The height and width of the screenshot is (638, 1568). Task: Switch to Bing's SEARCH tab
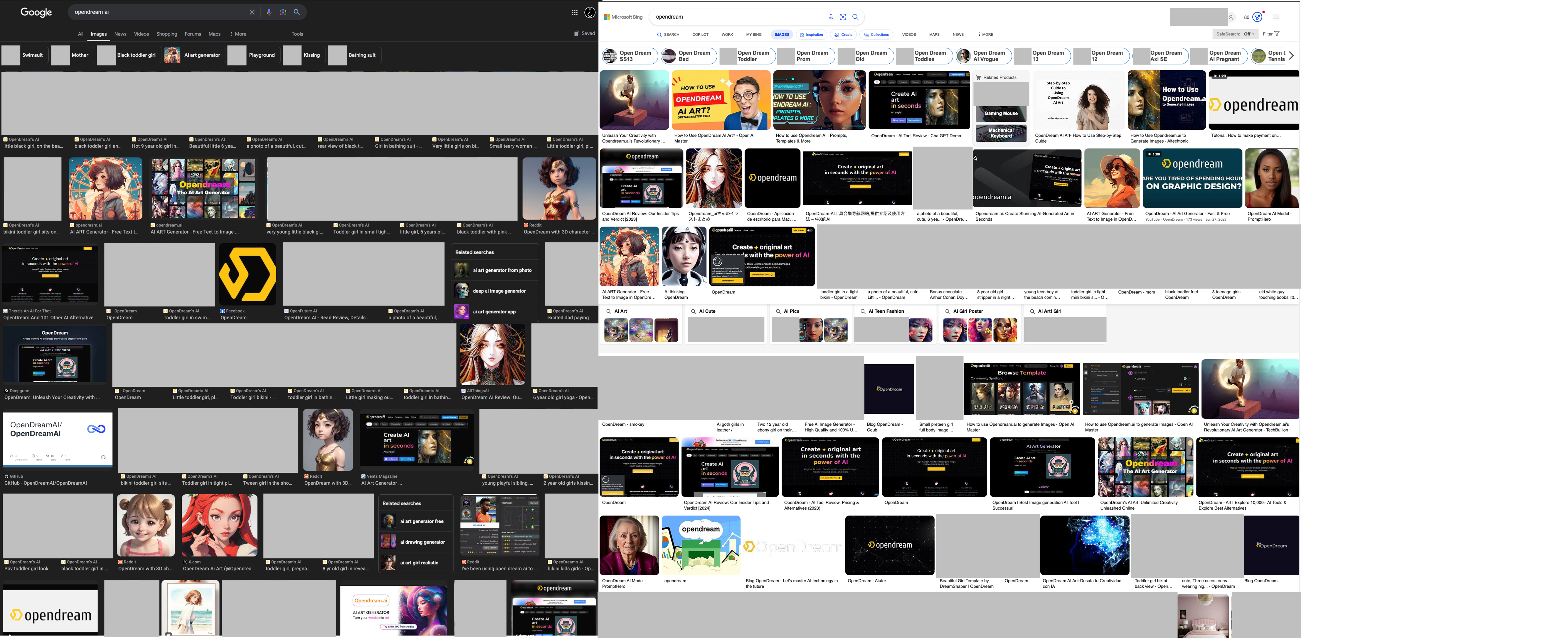(x=668, y=35)
